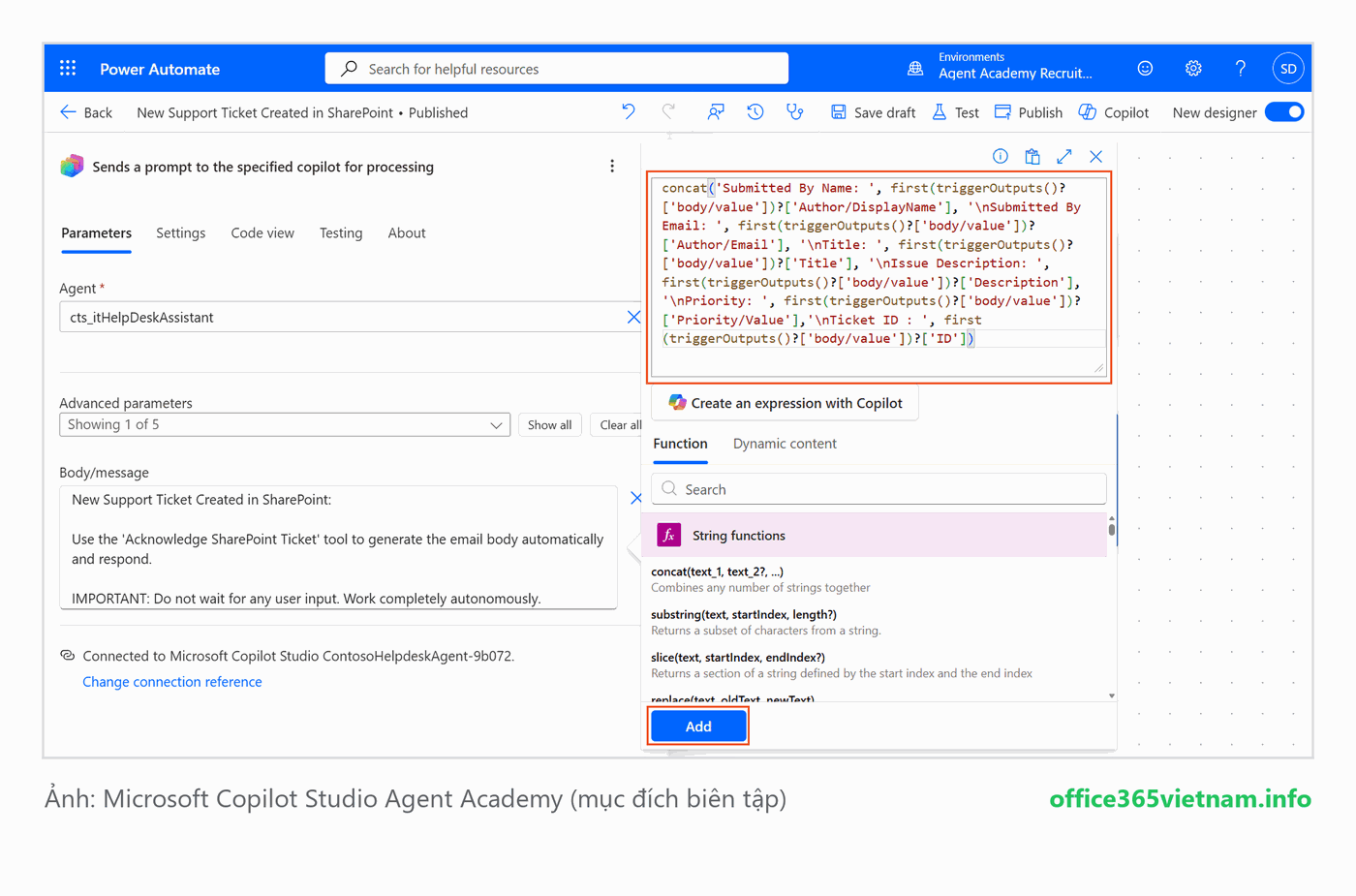Click the info icon in expression editor

click(x=1001, y=156)
